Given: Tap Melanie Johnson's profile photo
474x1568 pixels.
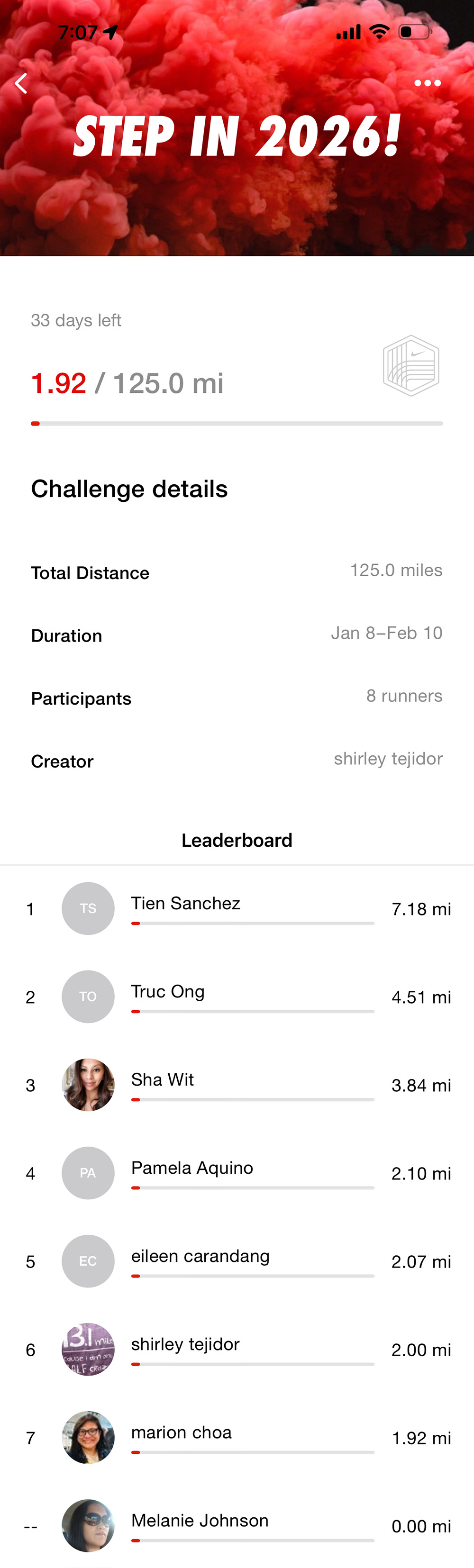Looking at the screenshot, I should click(88, 1526).
